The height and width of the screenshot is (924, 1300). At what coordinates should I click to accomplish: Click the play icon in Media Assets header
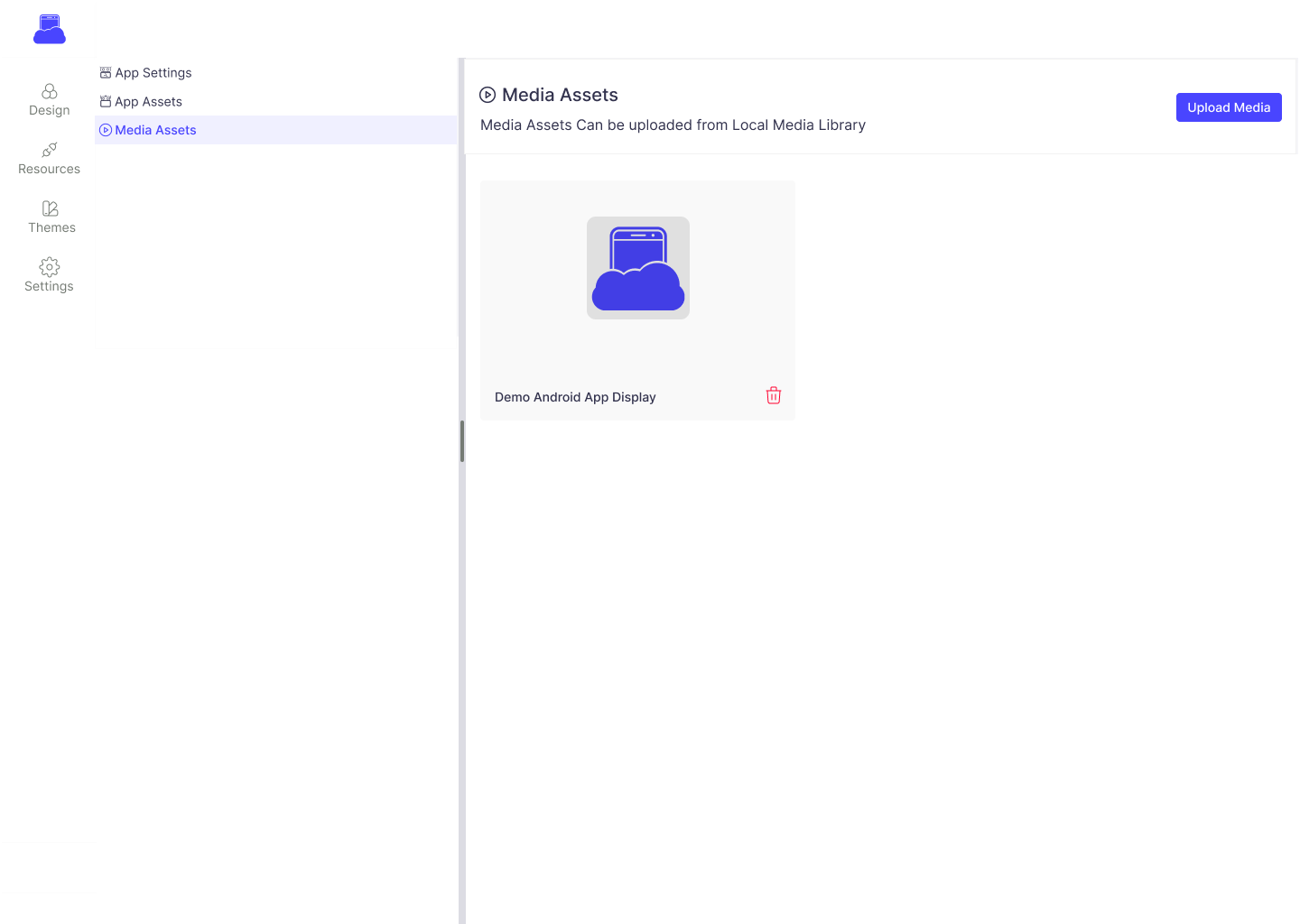pyautogui.click(x=487, y=95)
